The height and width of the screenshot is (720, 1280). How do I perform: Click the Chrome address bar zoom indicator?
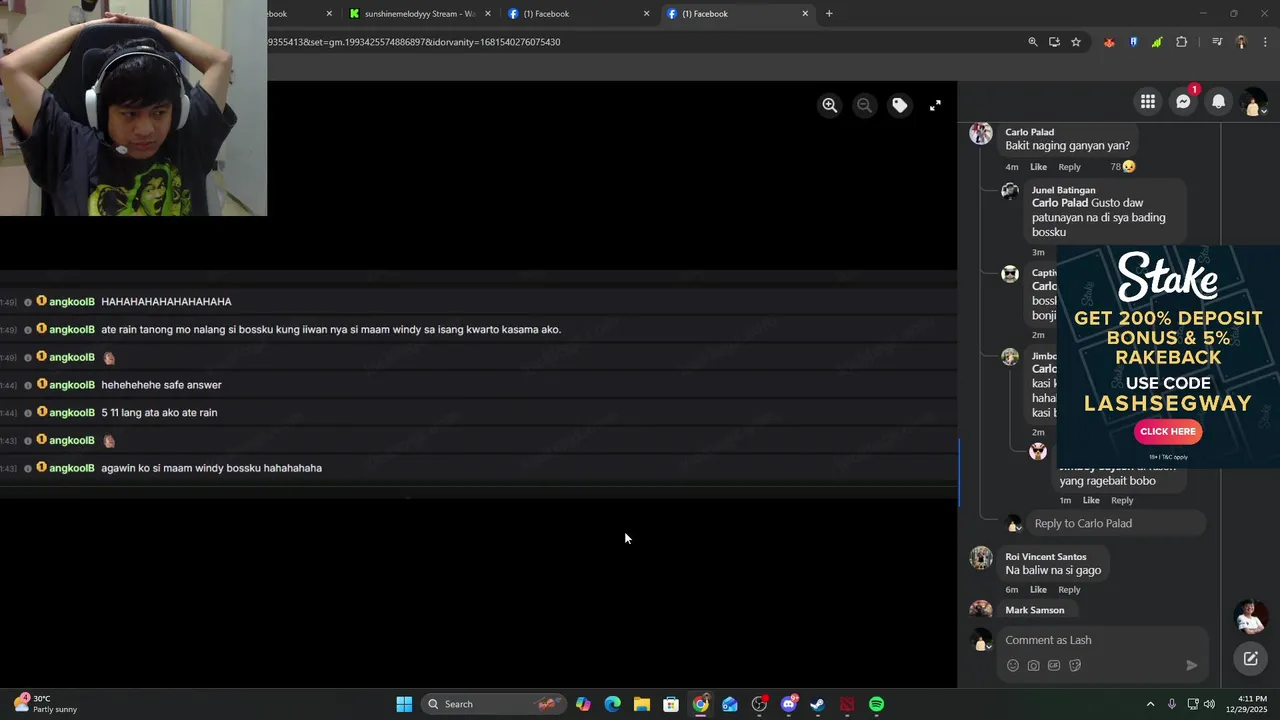click(x=1033, y=42)
